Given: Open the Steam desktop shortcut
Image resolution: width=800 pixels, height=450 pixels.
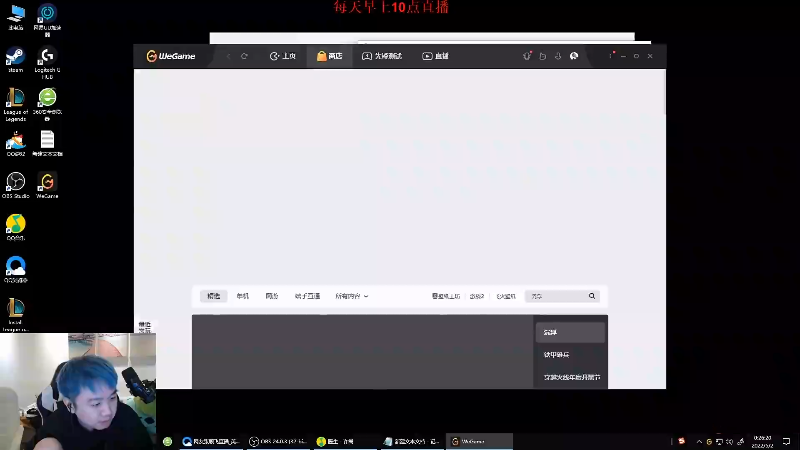Looking at the screenshot, I should pyautogui.click(x=15, y=60).
